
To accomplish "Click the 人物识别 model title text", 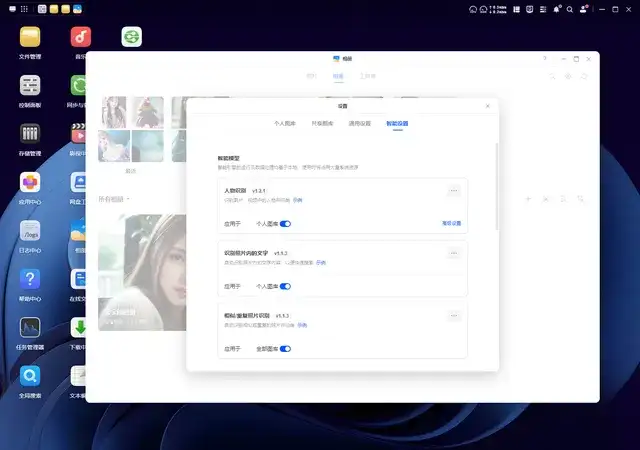I will tap(235, 191).
